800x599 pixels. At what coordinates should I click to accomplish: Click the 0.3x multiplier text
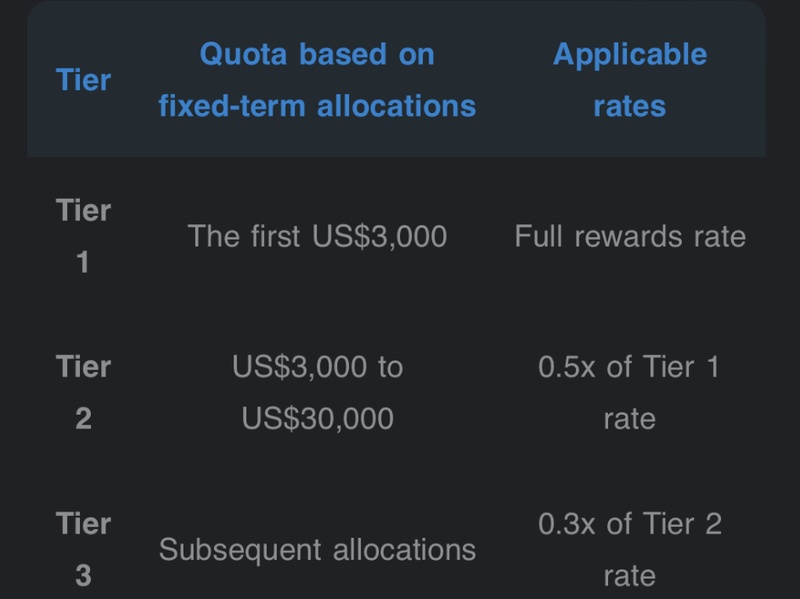567,523
